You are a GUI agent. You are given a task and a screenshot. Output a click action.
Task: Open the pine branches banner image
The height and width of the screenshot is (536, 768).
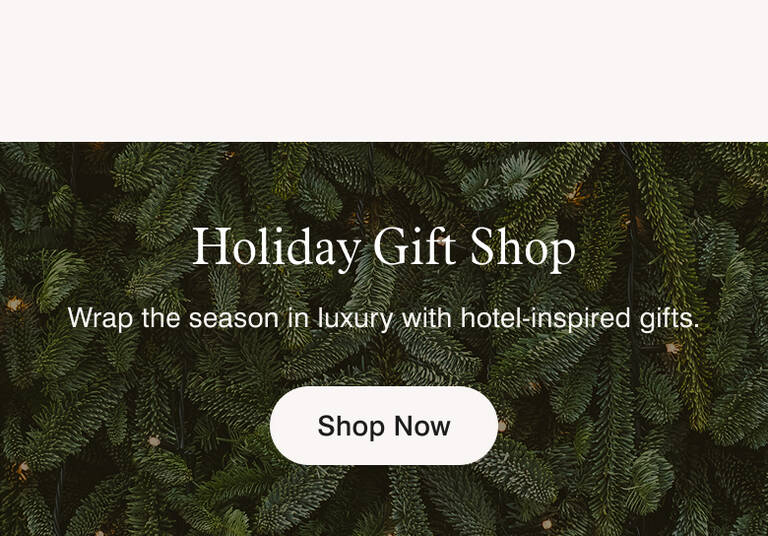coord(384,339)
